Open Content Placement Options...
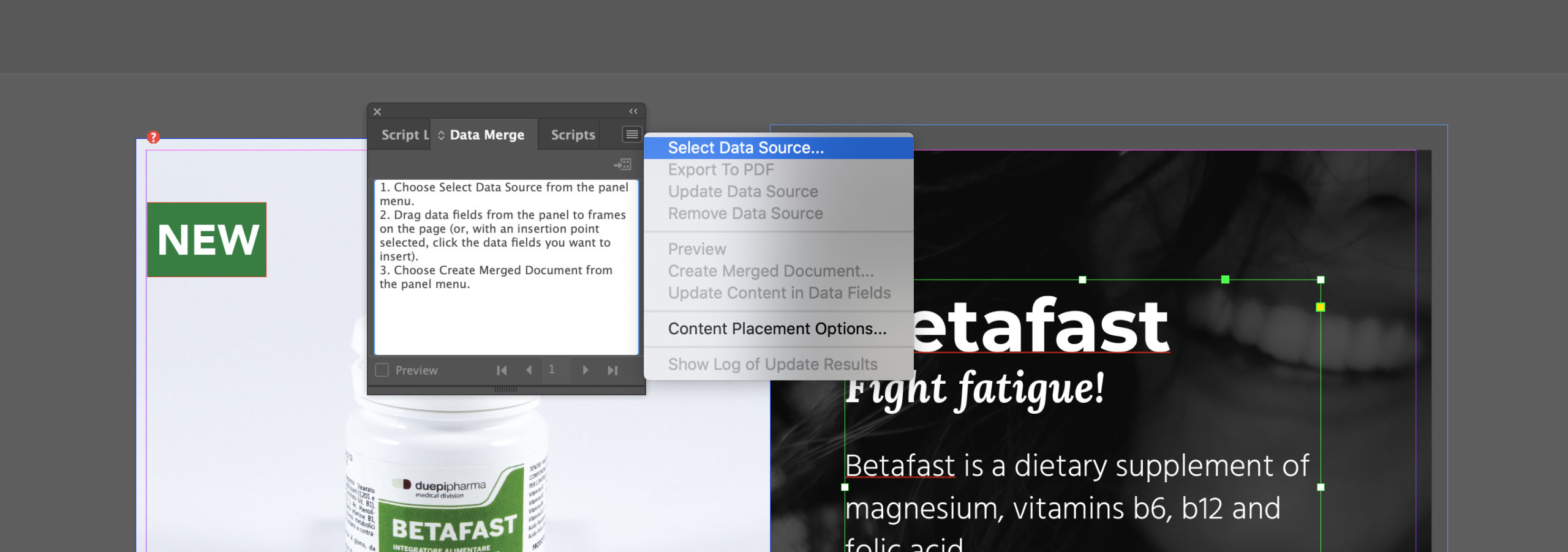The width and height of the screenshot is (1568, 552). 778,329
